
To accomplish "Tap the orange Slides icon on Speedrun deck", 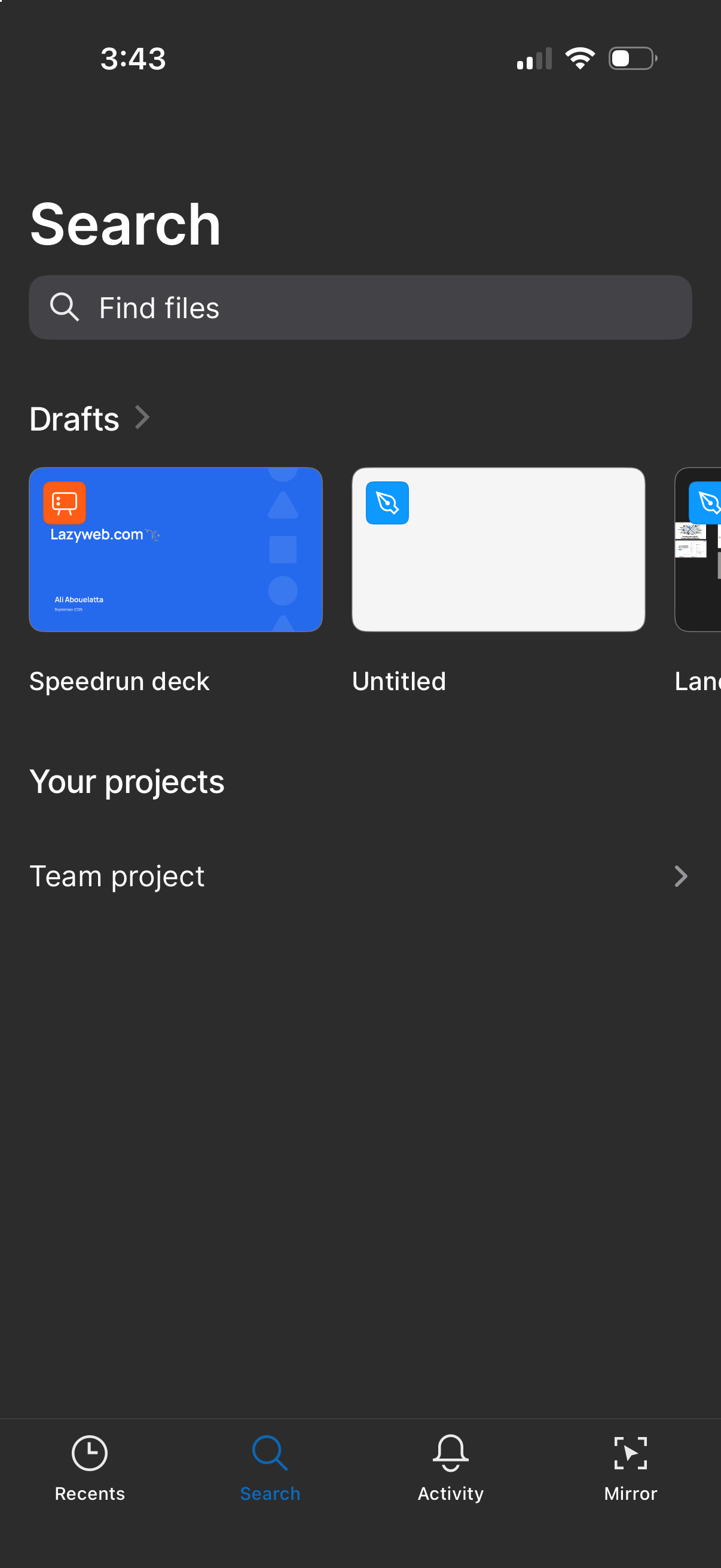I will point(65,503).
